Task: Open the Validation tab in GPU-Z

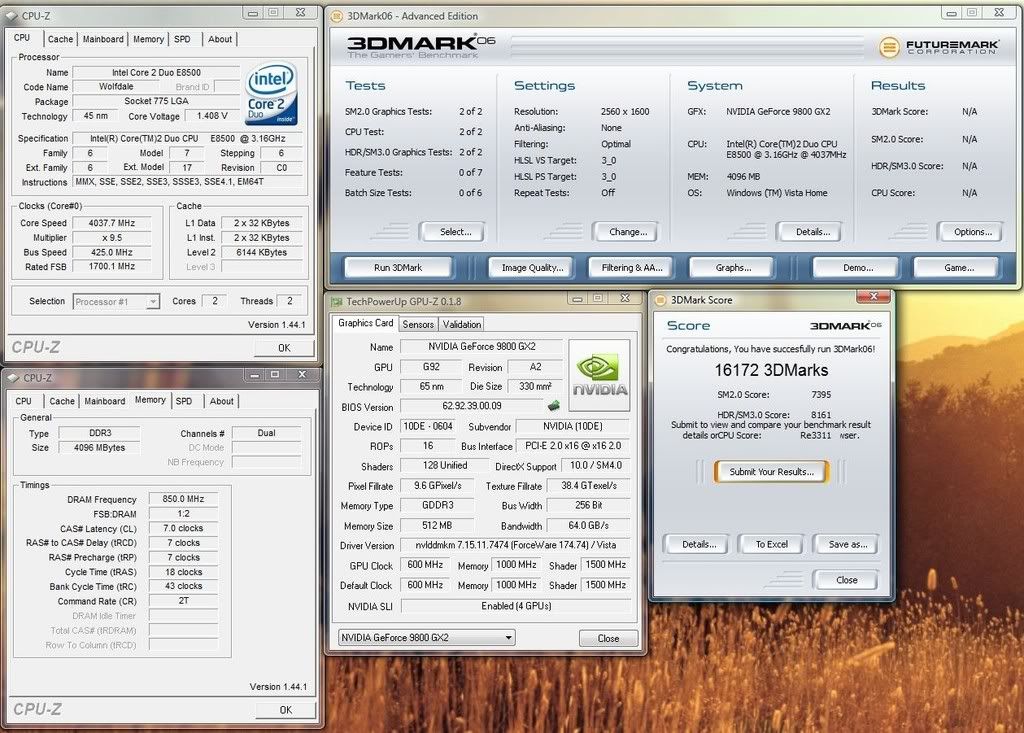Action: click(x=460, y=324)
